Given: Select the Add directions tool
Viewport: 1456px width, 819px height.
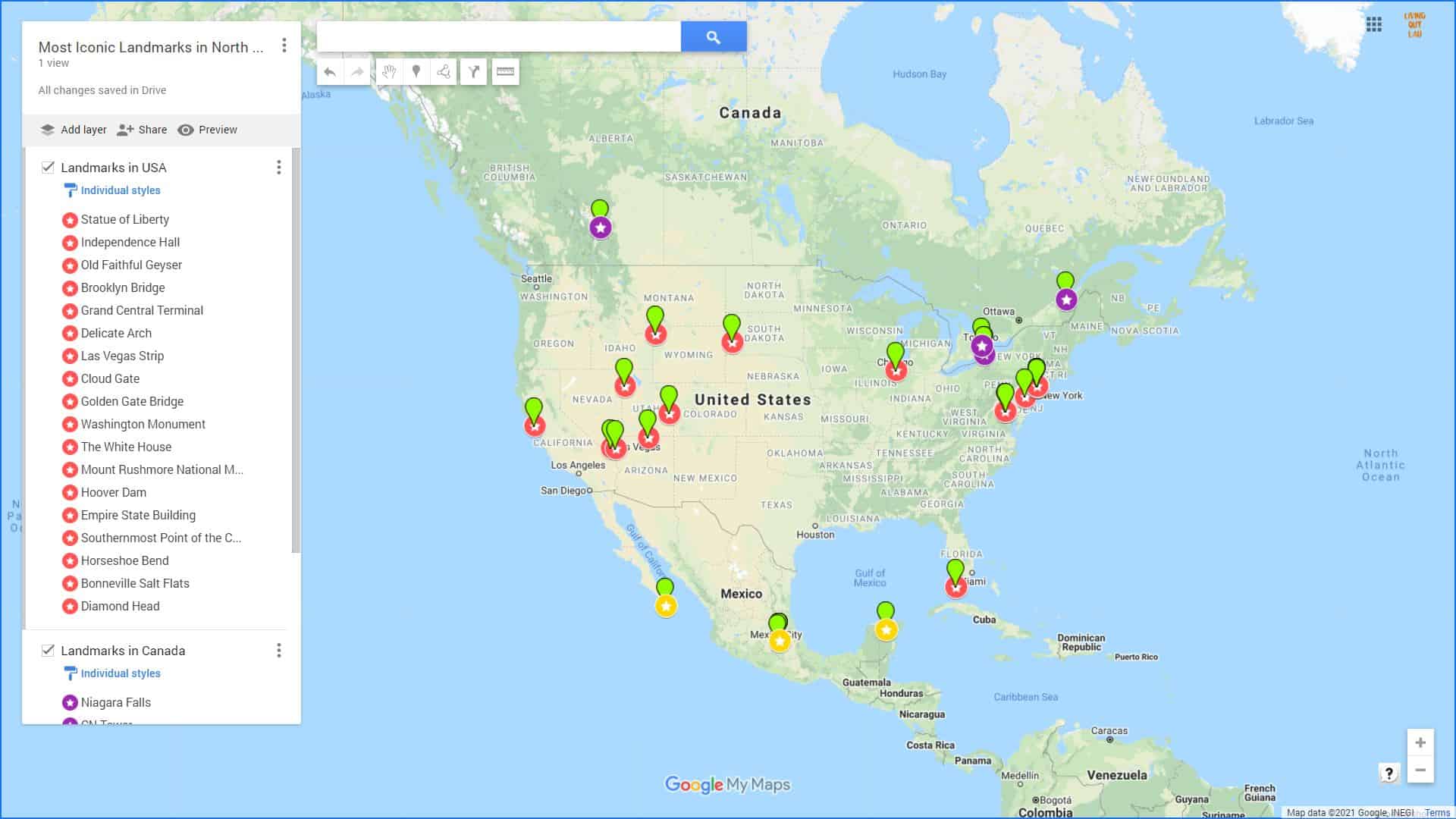Looking at the screenshot, I should tap(473, 72).
